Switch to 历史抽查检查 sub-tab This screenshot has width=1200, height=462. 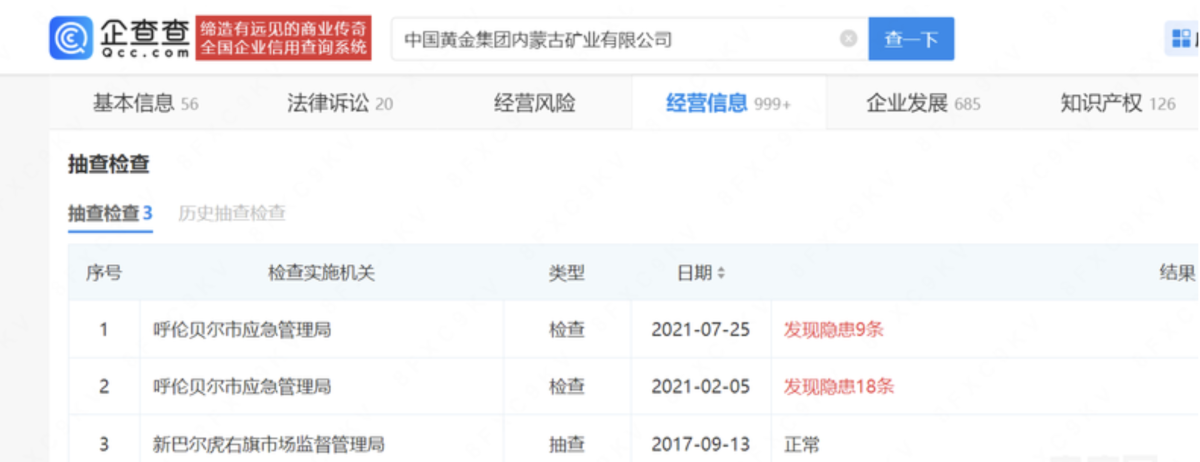point(232,213)
